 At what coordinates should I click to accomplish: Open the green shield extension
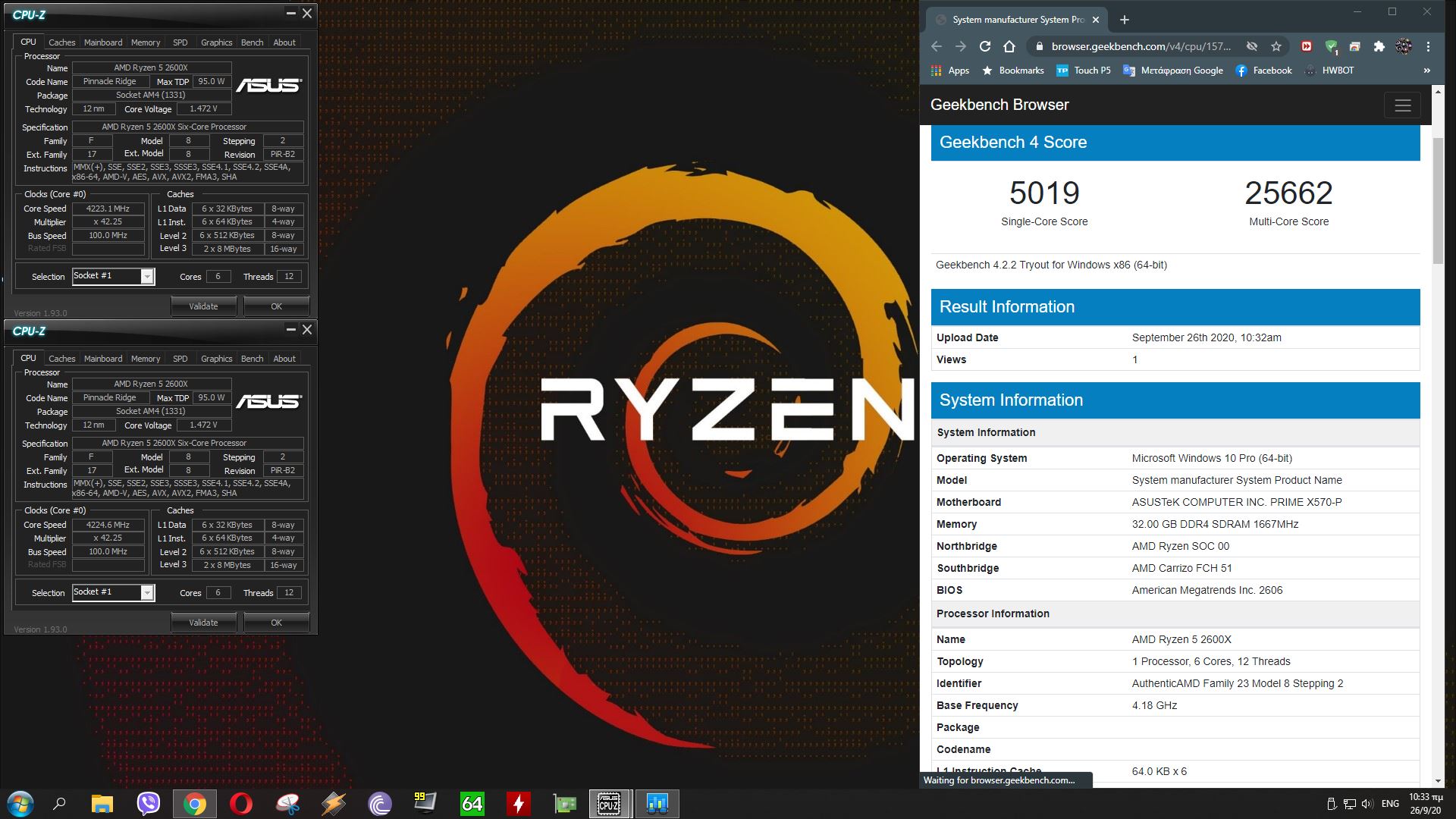click(1331, 47)
